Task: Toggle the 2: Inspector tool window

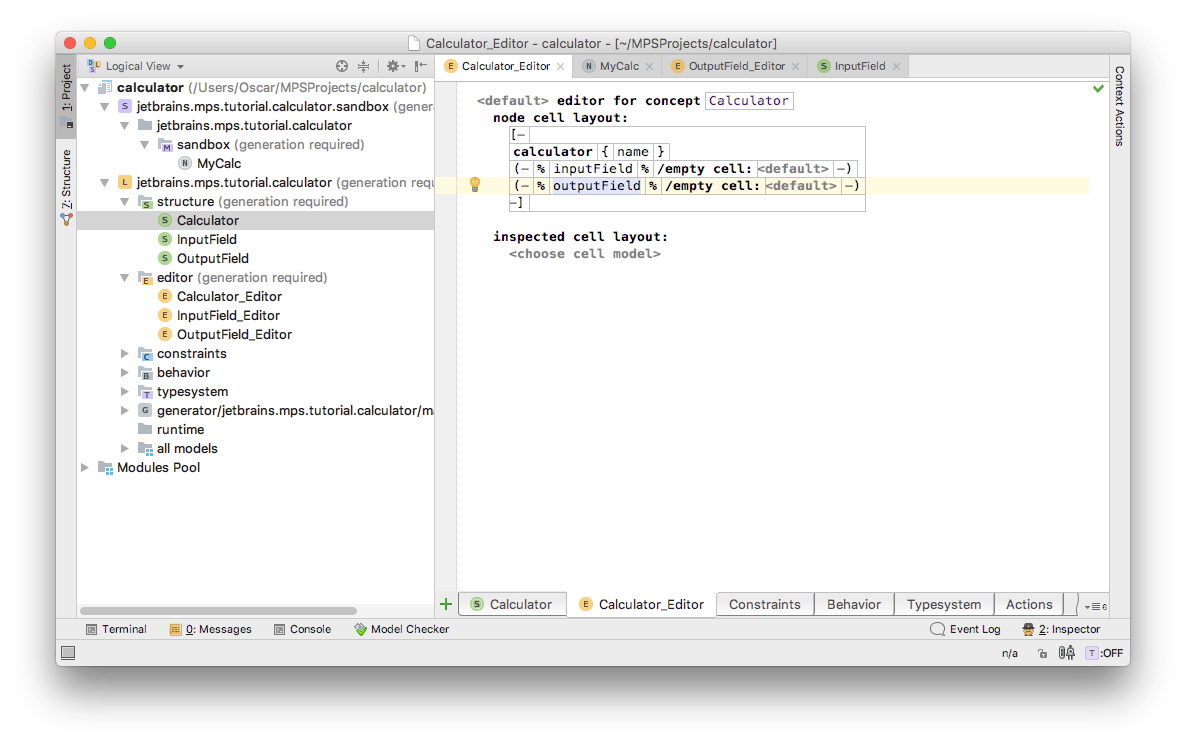Action: pos(1061,629)
